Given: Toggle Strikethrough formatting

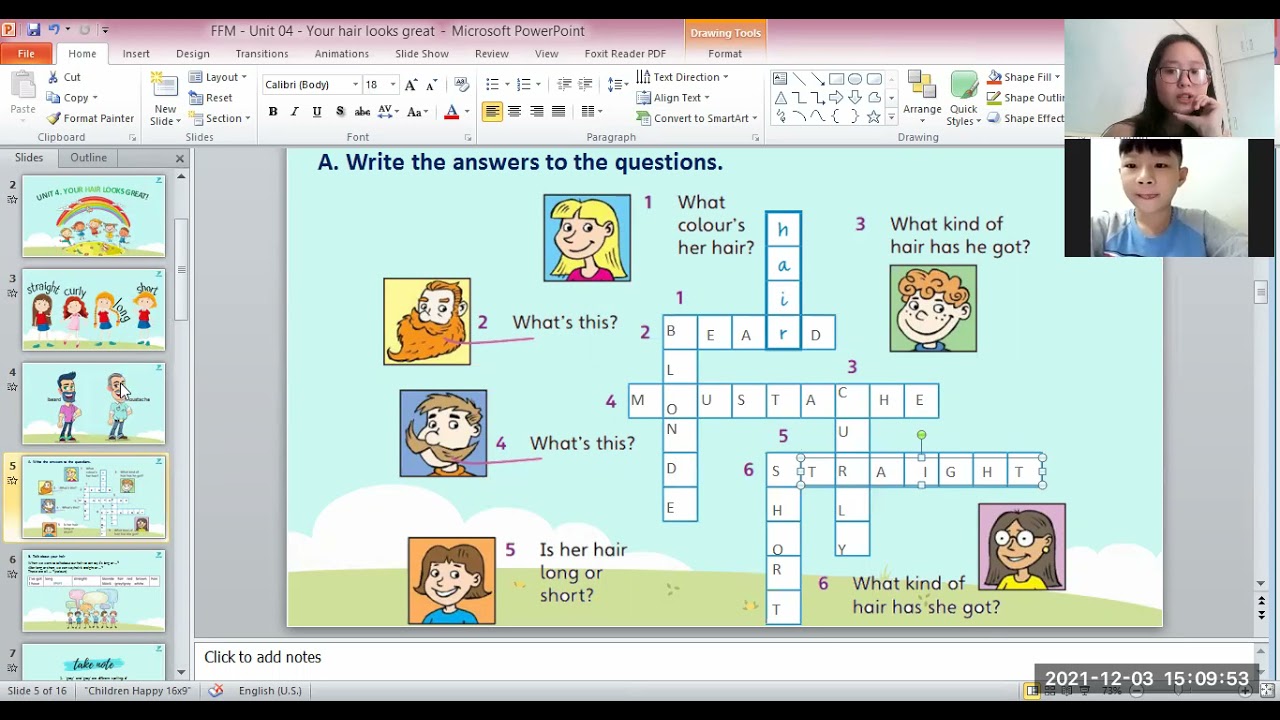Looking at the screenshot, I should 363,111.
